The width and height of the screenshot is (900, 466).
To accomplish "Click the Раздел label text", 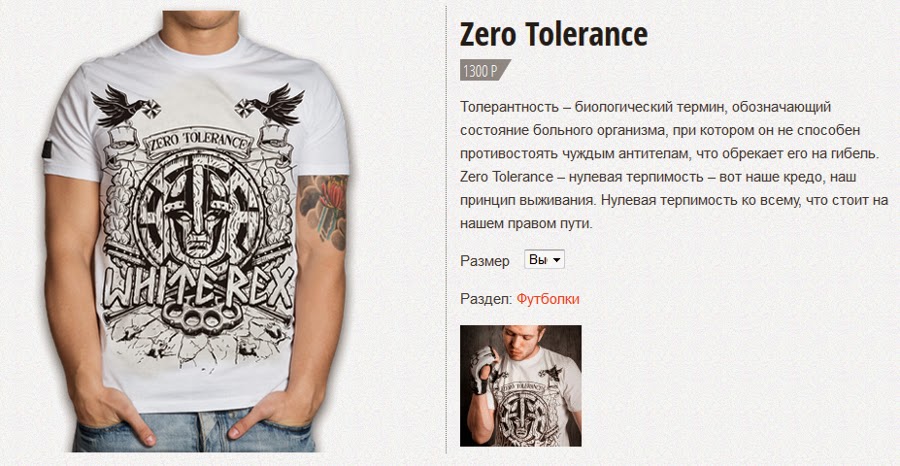I will 486,299.
